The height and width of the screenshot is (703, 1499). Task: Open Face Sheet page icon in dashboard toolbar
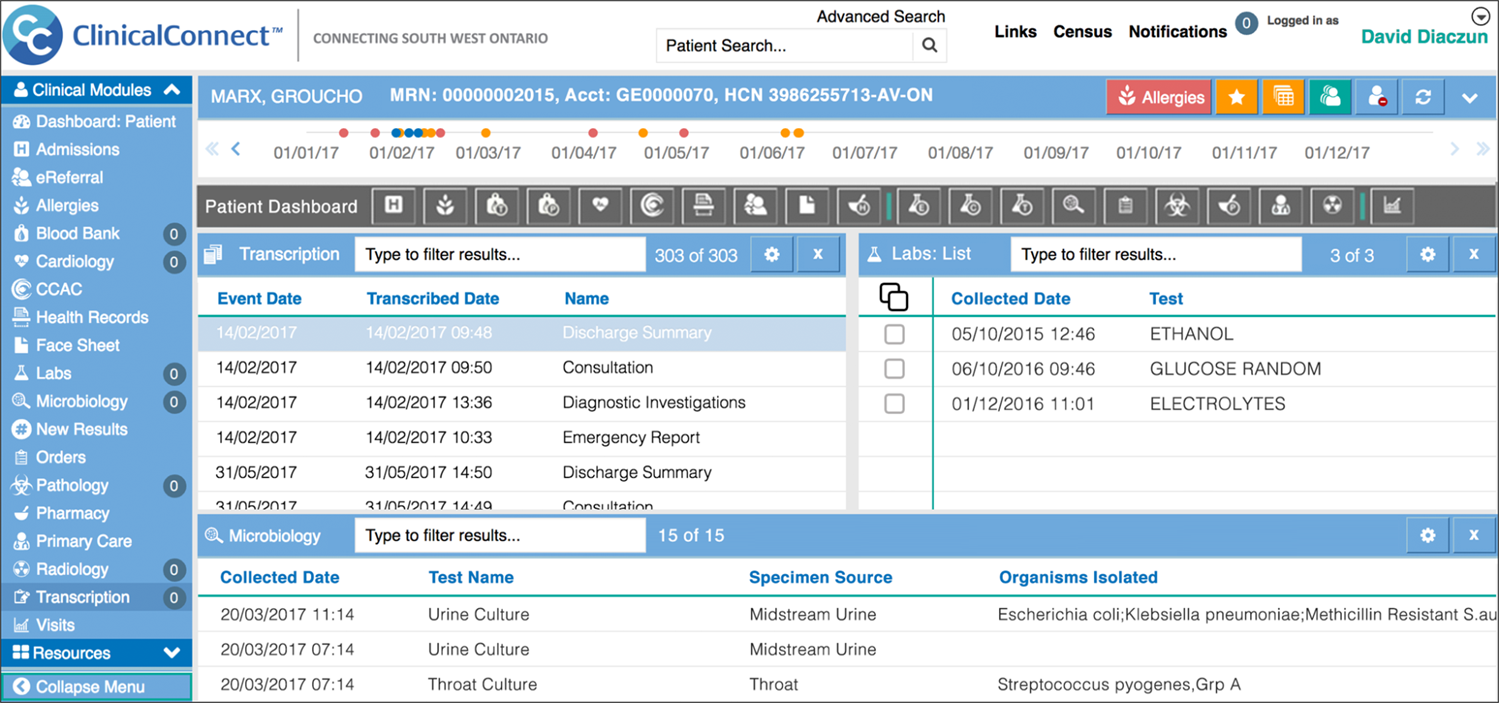807,205
